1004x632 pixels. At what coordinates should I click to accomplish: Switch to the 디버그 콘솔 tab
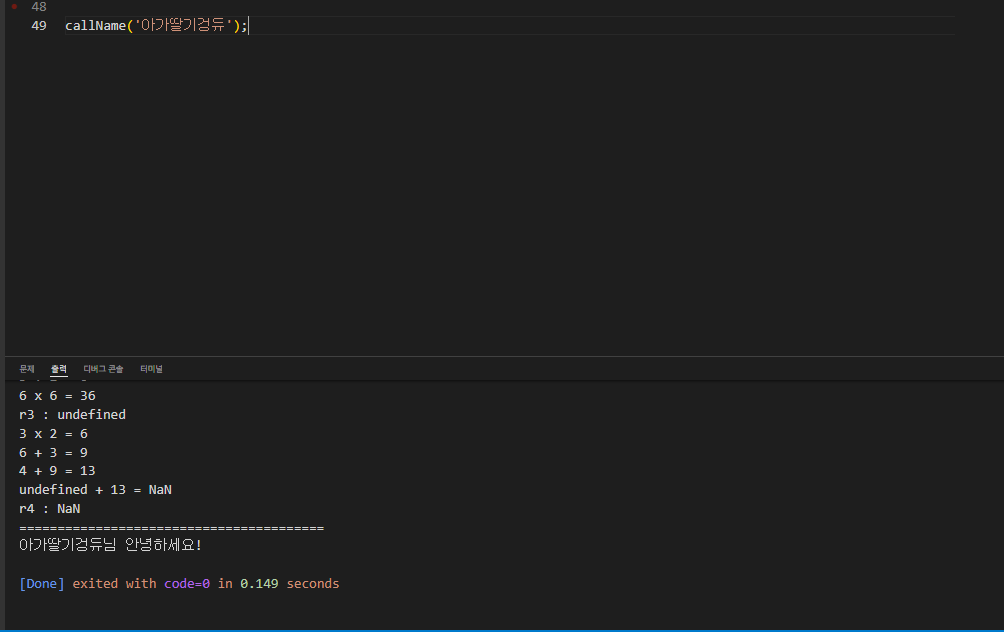[103, 369]
